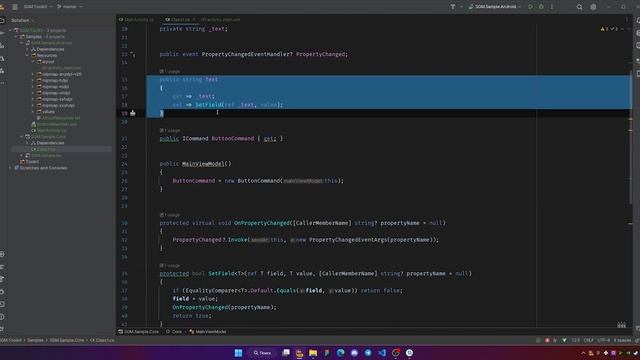Screen dimensions: 640x360
Task: Open the SGM.Sample.Android run configuration dropdown
Action: pos(495,7)
